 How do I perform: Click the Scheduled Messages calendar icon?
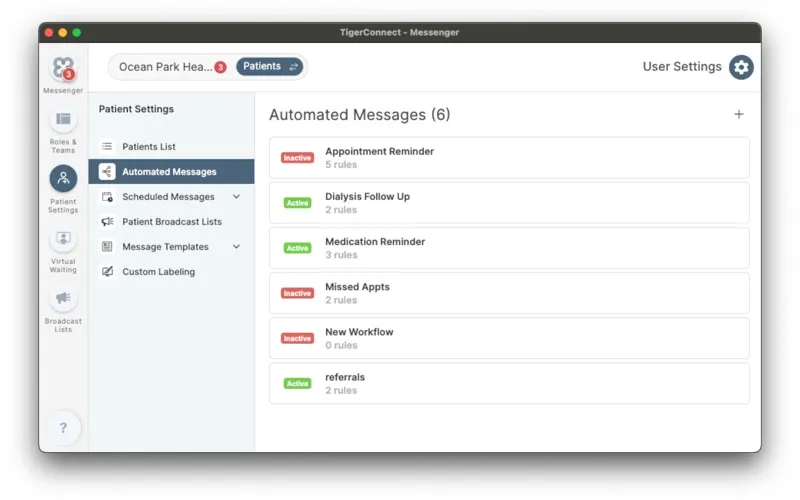[107, 196]
